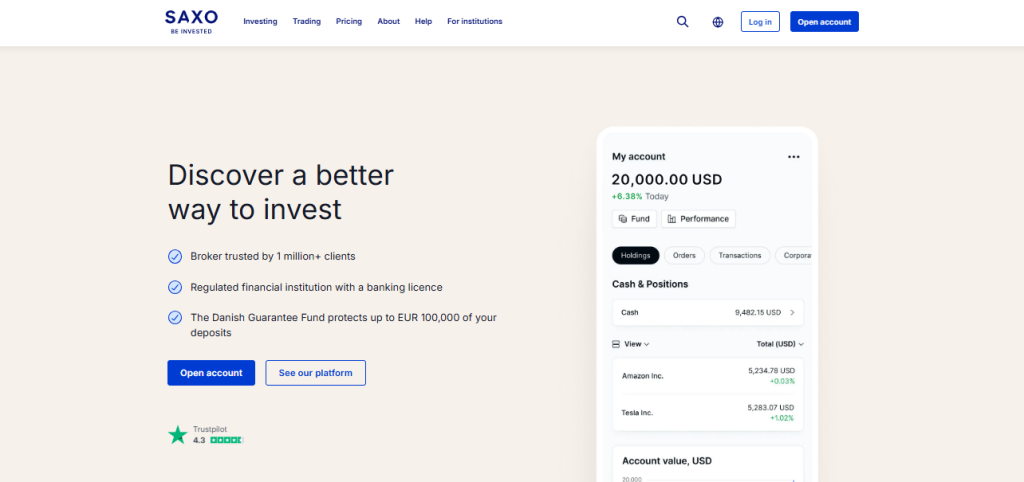Click See our platform button
This screenshot has width=1024, height=482.
pos(315,373)
